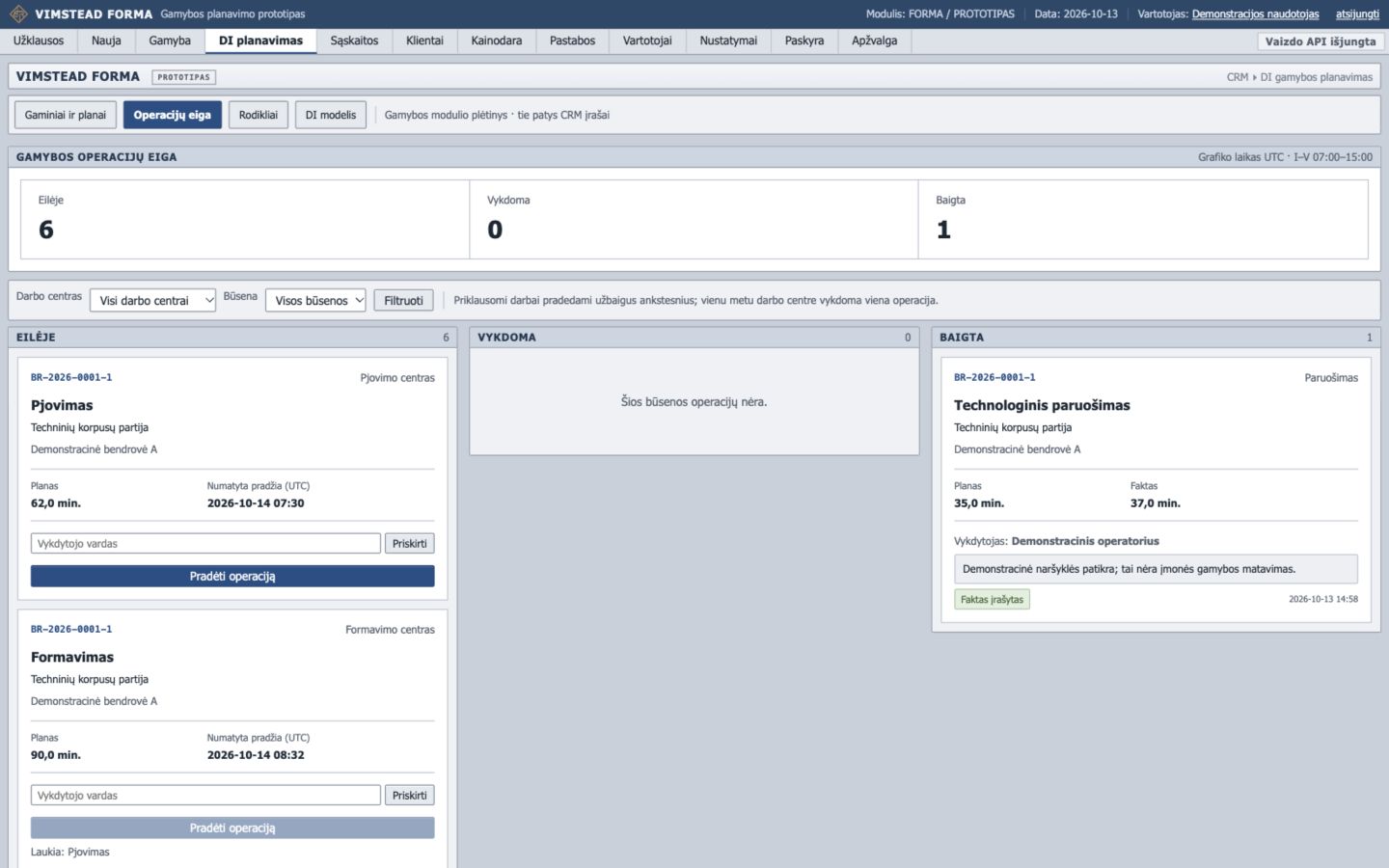Focus Vykdytojo vardas field in Formavimas card
This screenshot has width=1389, height=868.
pyautogui.click(x=205, y=796)
